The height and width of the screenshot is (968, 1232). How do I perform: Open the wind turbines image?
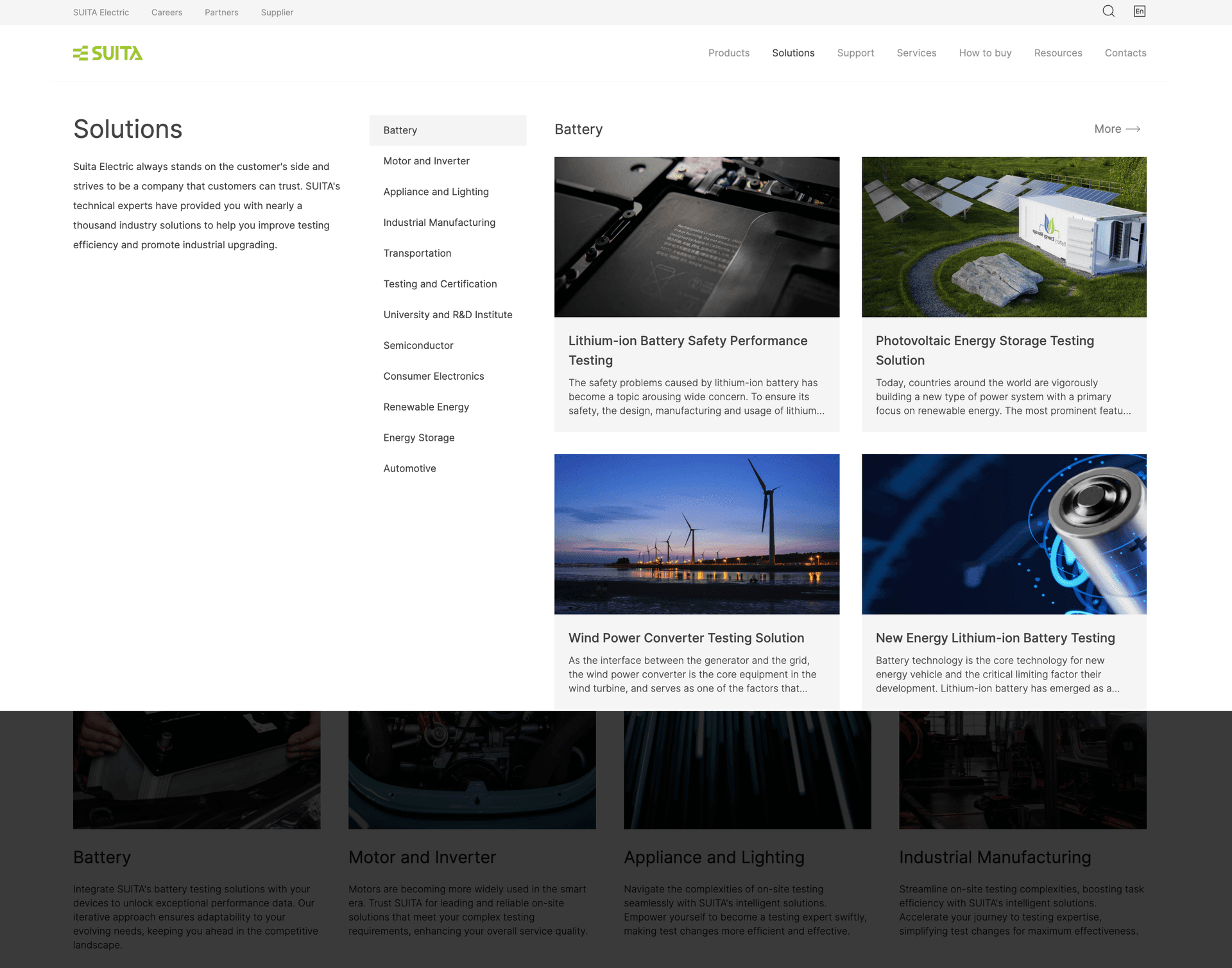pyautogui.click(x=697, y=534)
